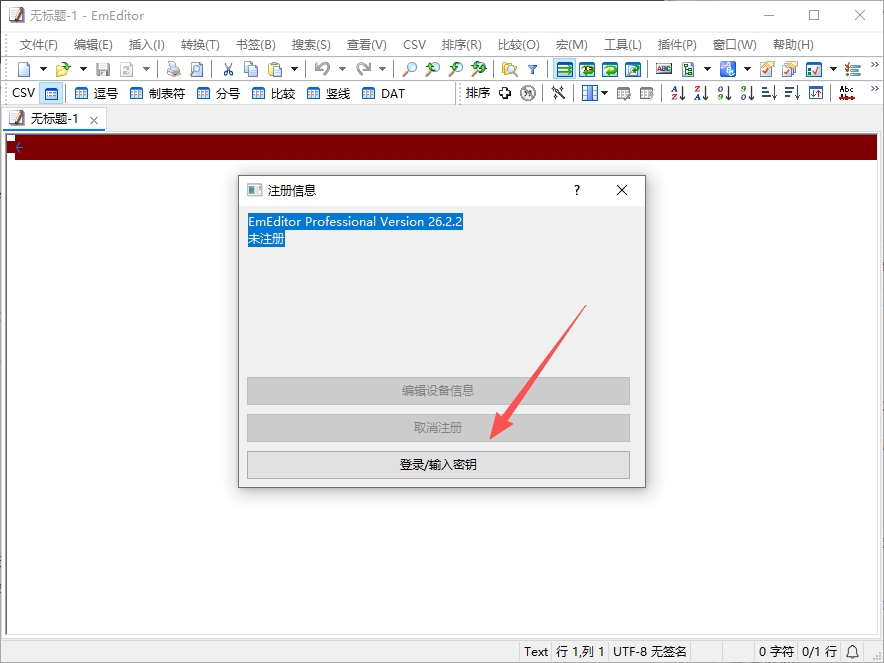
Task: Click the 竖线 pipe-separated mode button
Action: coord(328,94)
